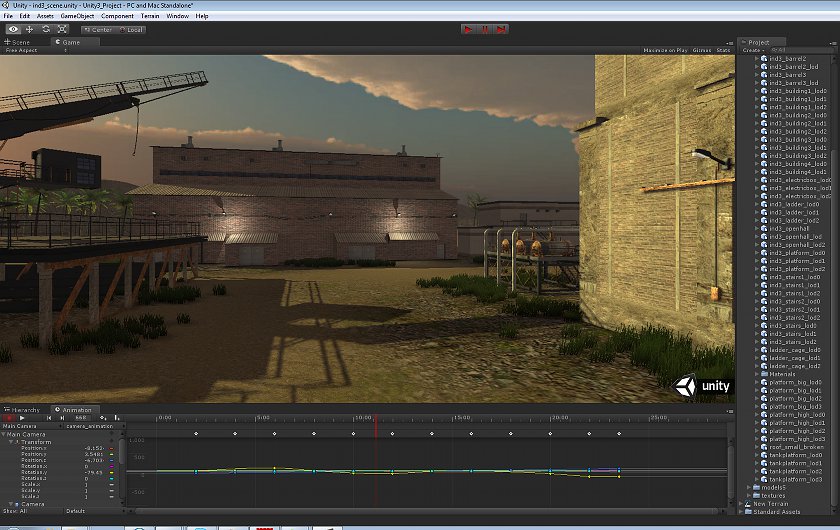Open the Show: All dropdown
This screenshot has height=530, width=840.
pos(32,511)
